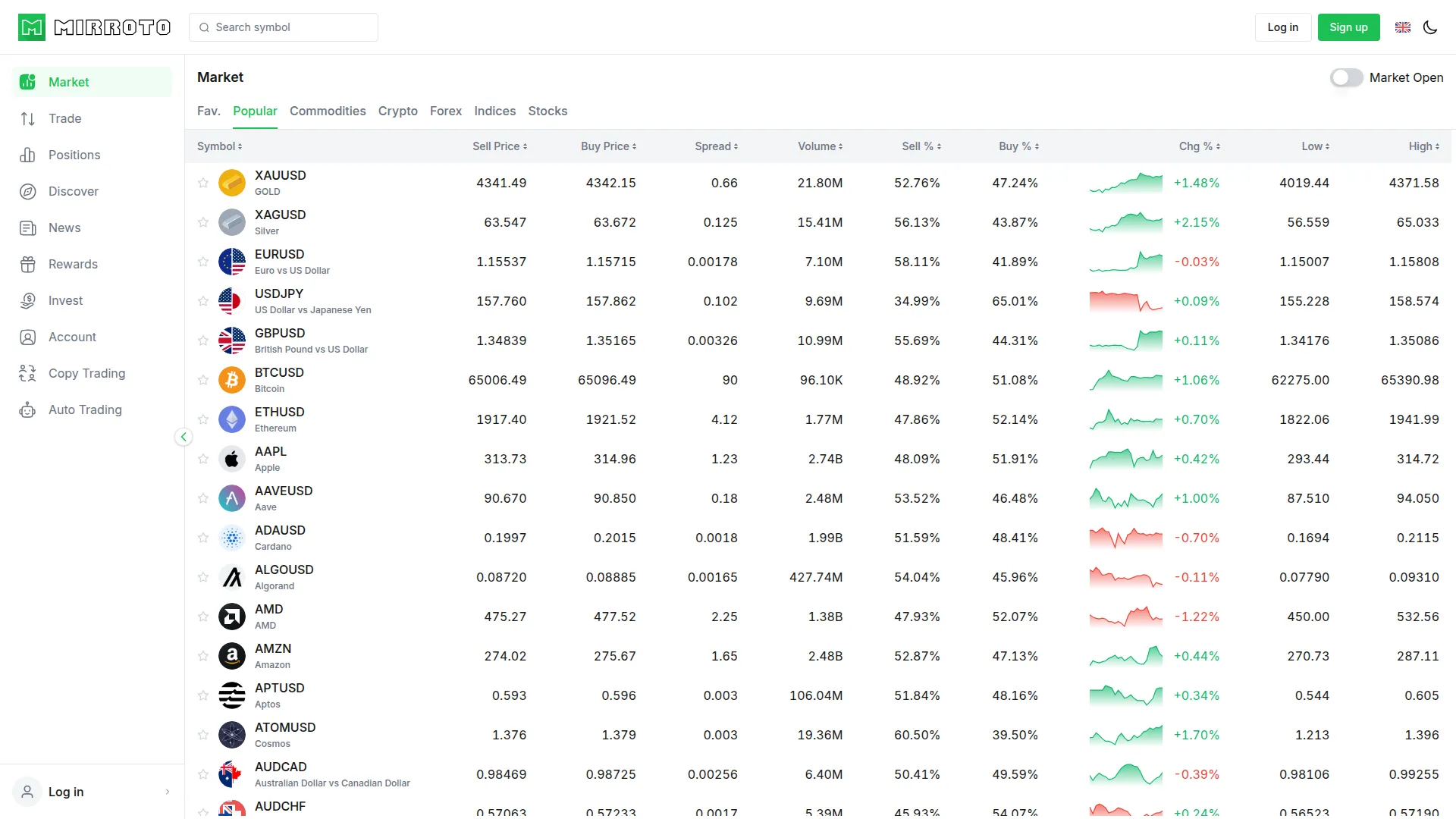
Task: Switch to the Forex tab
Action: coord(446,111)
